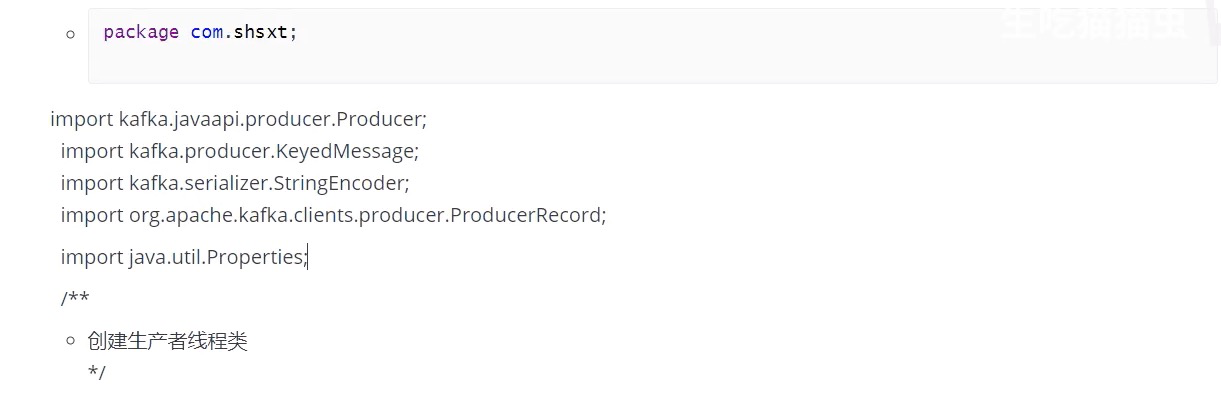Click the 创建生产者线程类 comment text
Image resolution: width=1221 pixels, height=401 pixels.
click(x=167, y=341)
